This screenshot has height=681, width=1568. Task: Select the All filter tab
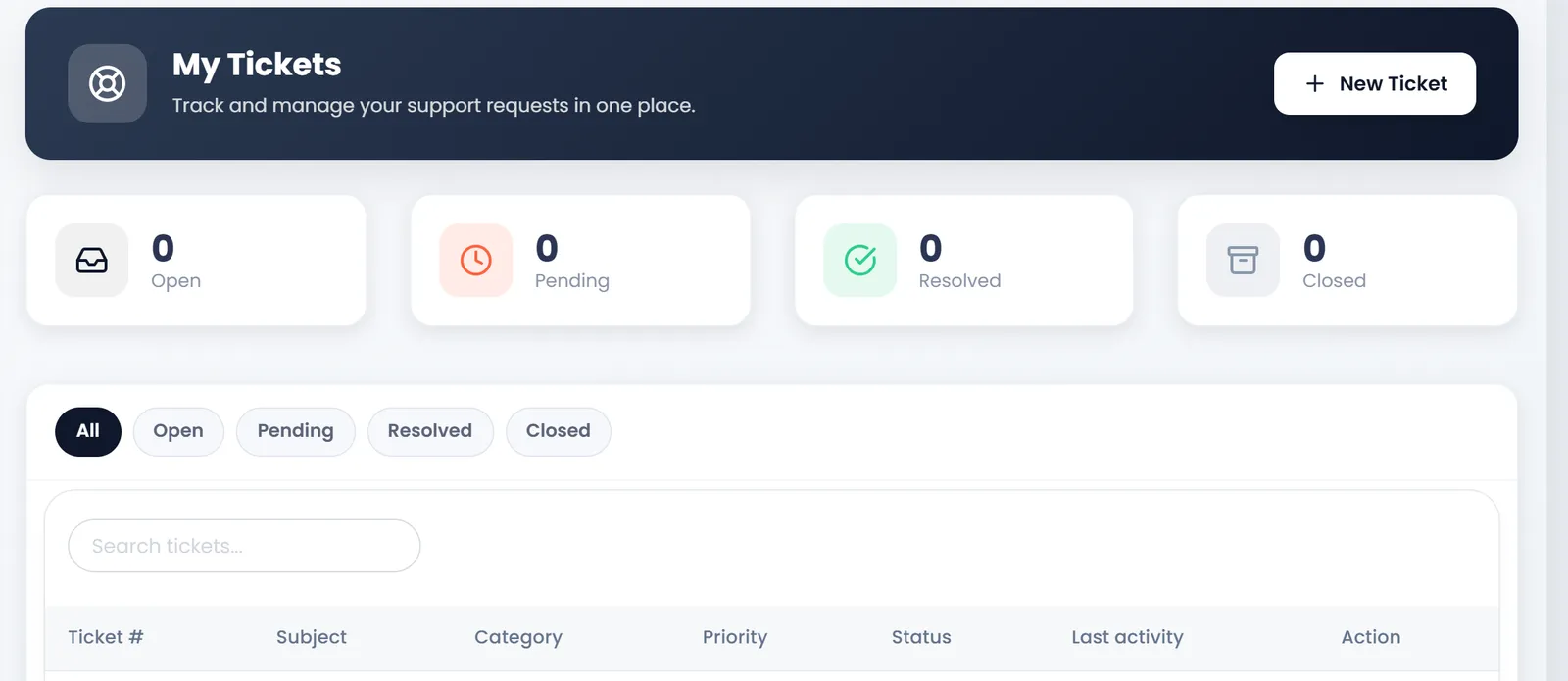point(88,431)
